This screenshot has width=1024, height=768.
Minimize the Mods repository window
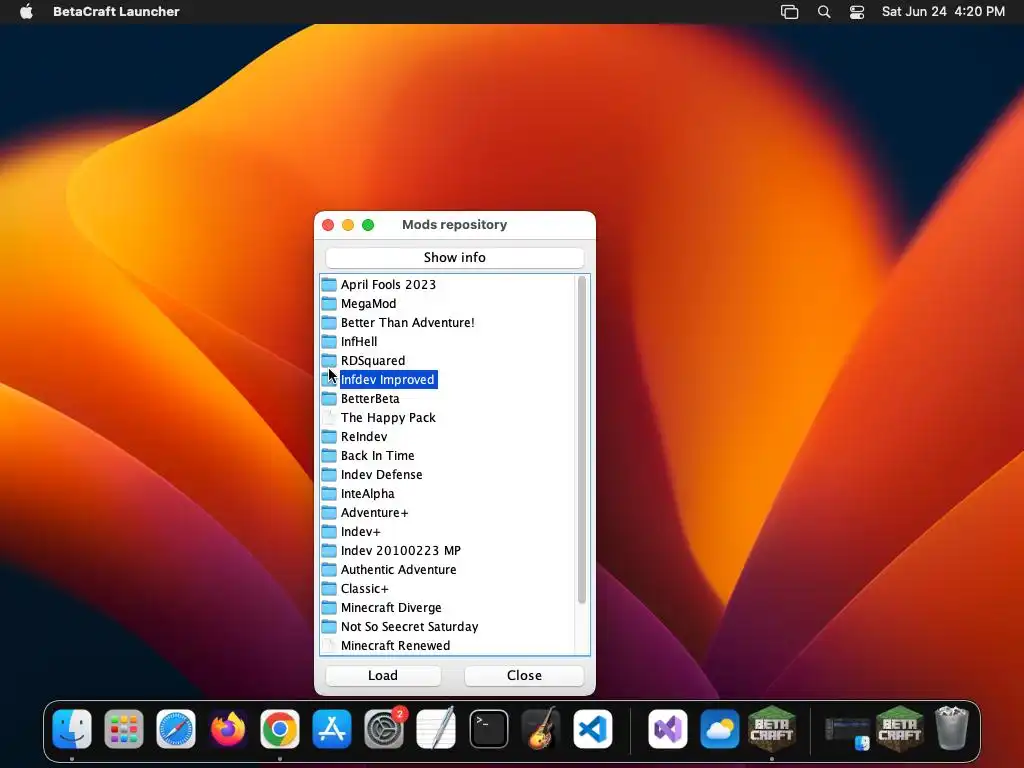pyautogui.click(x=348, y=225)
